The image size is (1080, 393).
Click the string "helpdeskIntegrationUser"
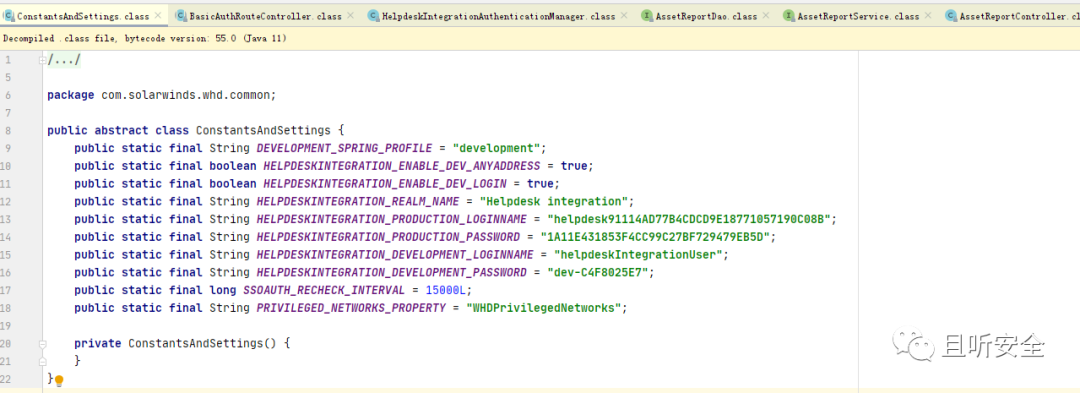638,255
